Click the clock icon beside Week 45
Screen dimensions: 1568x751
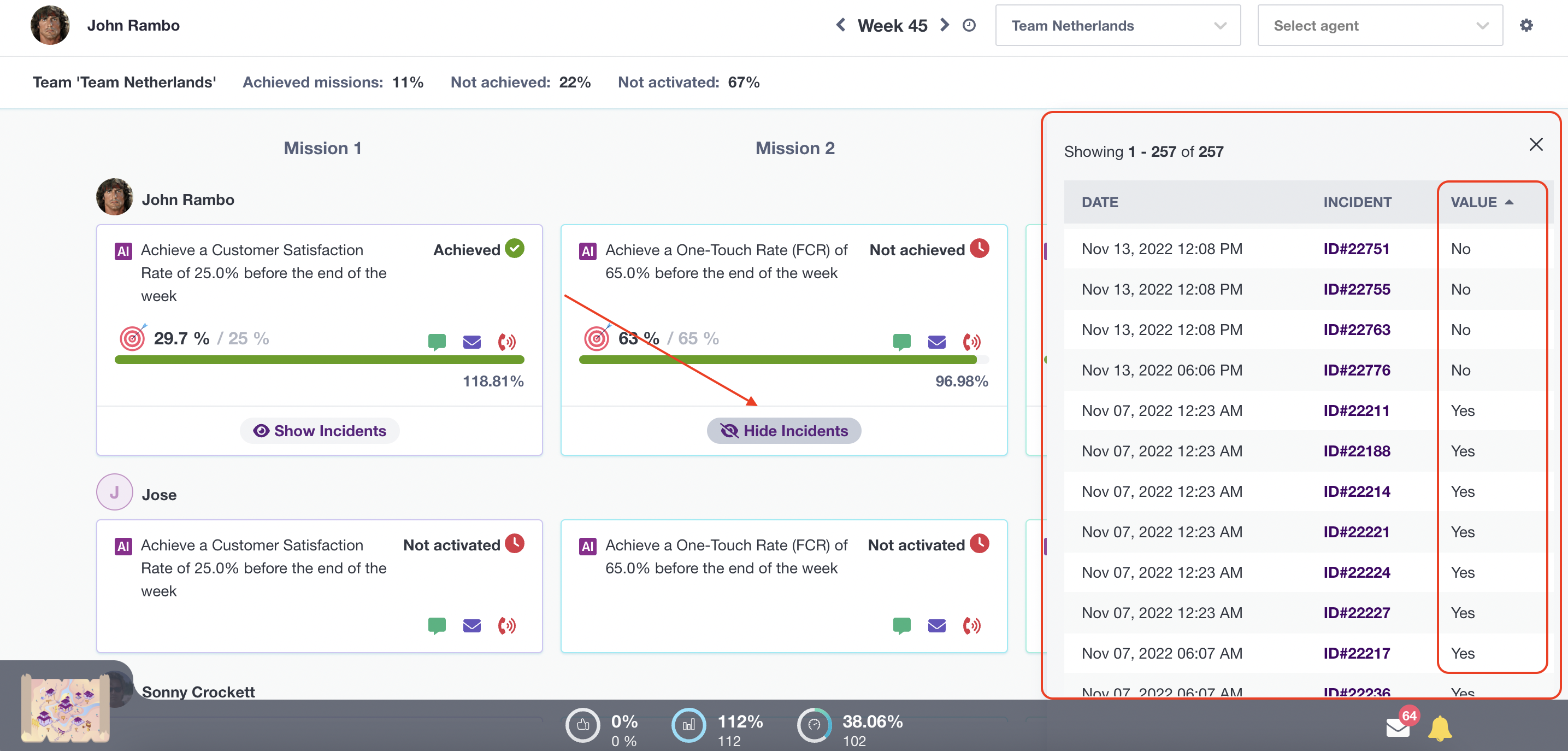(x=969, y=25)
